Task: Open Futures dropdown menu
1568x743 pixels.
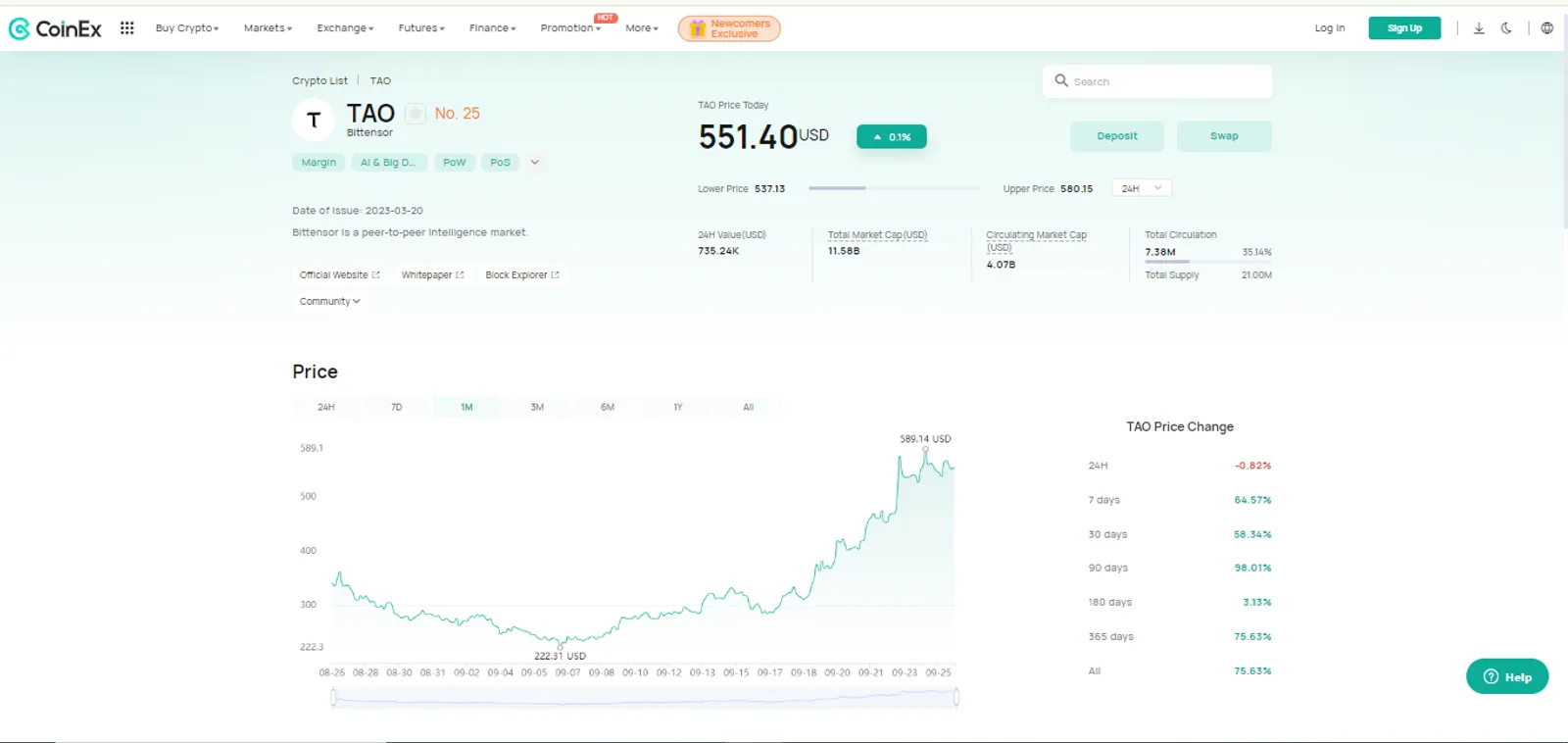Action: tap(421, 27)
